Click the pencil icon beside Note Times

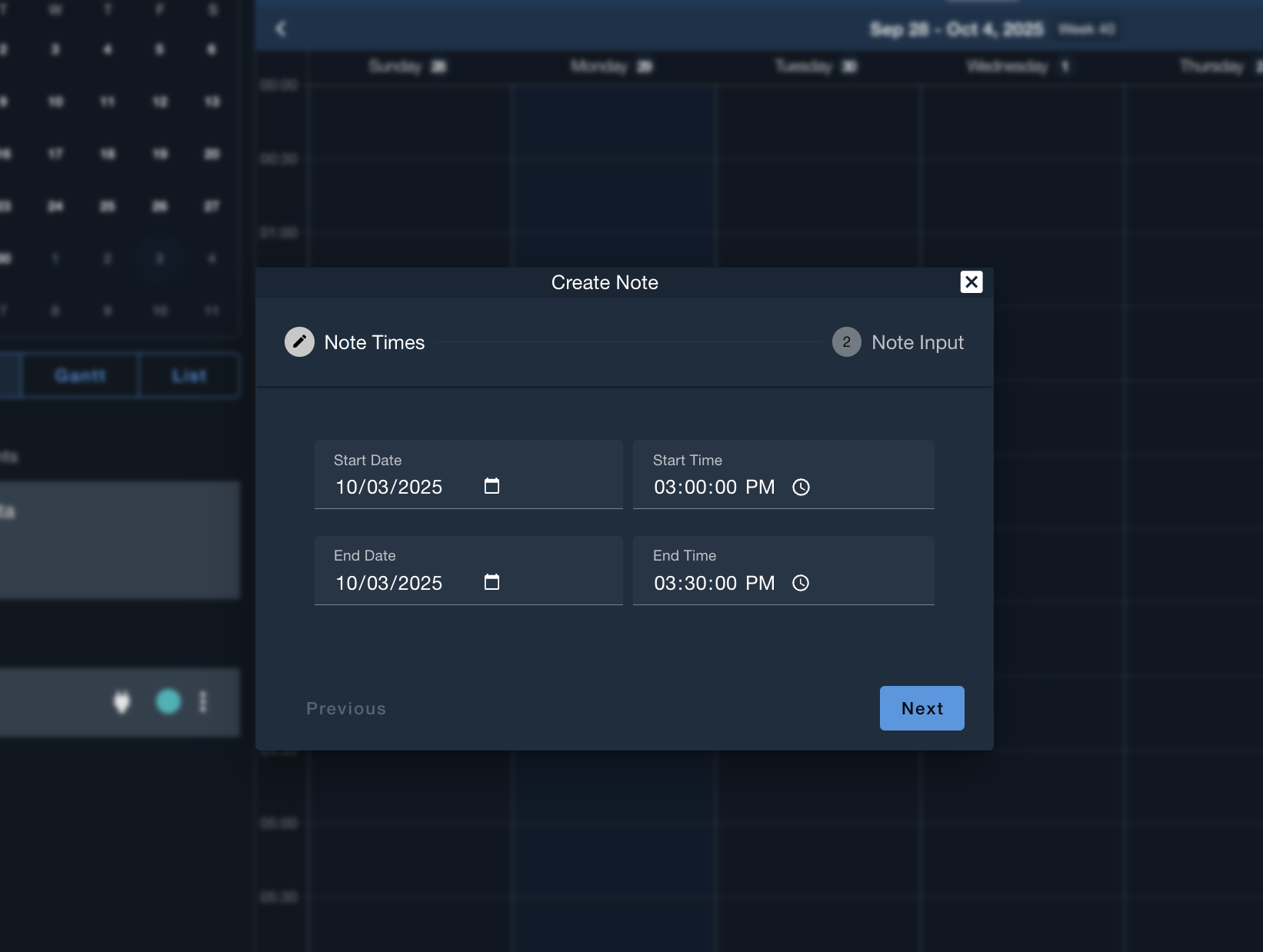pos(299,342)
